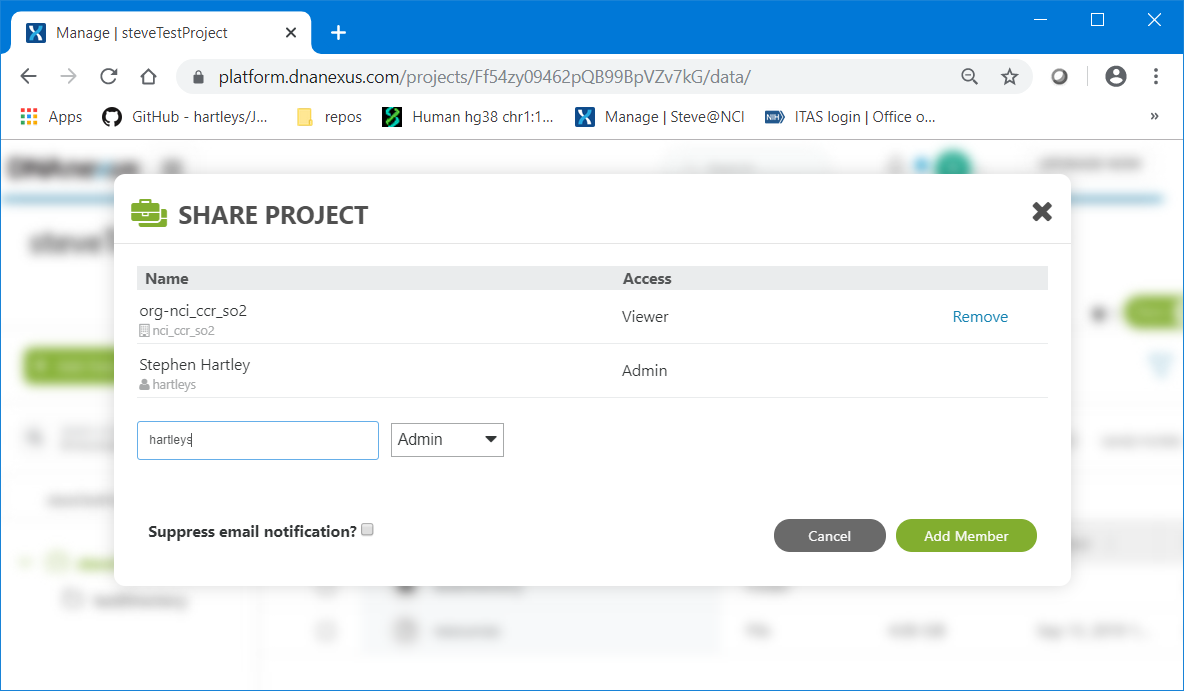Open the Human hg38 chr1 bookmark
This screenshot has width=1184, height=691.
pyautogui.click(x=468, y=117)
